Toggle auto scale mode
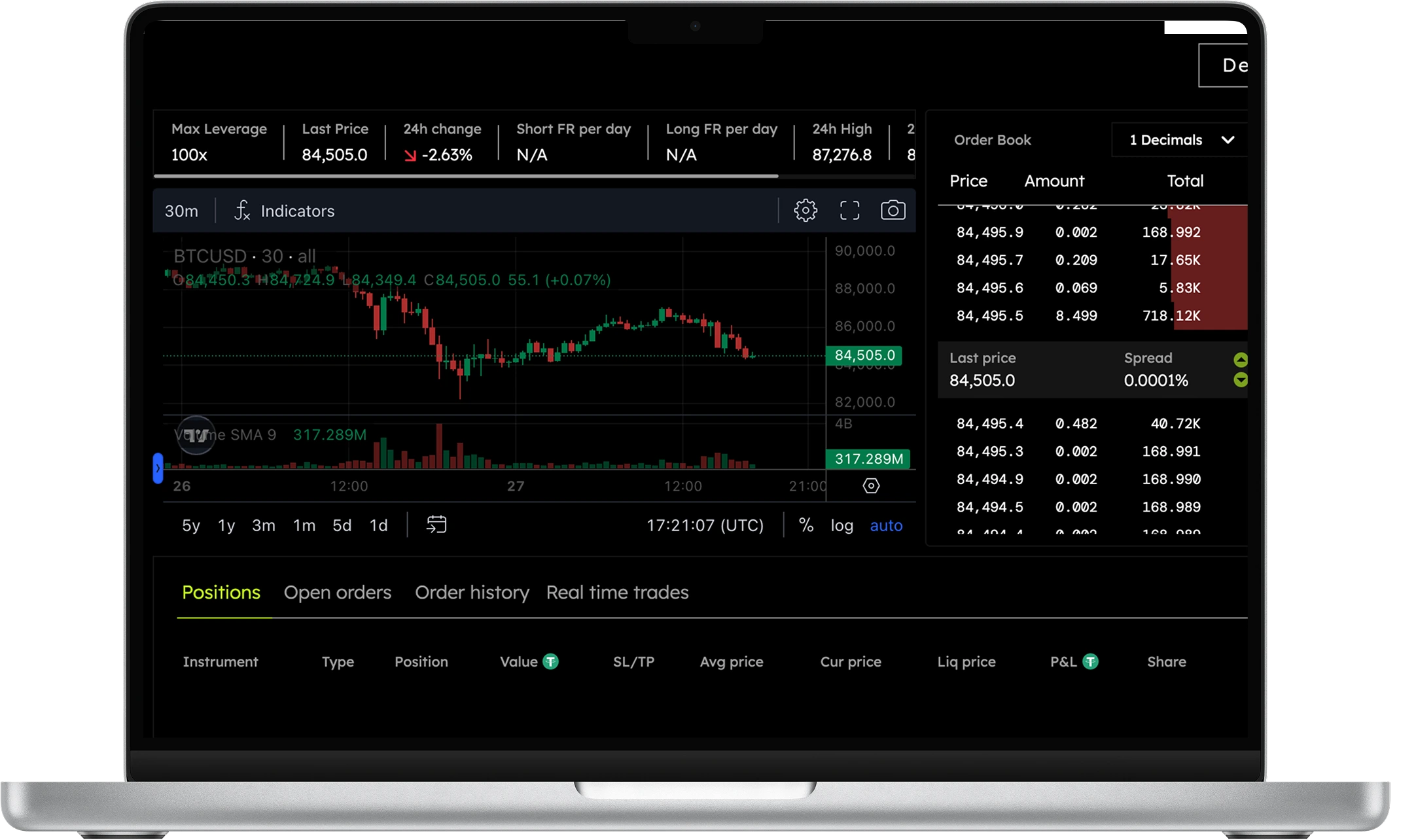Image resolution: width=1416 pixels, height=840 pixels. click(x=886, y=525)
